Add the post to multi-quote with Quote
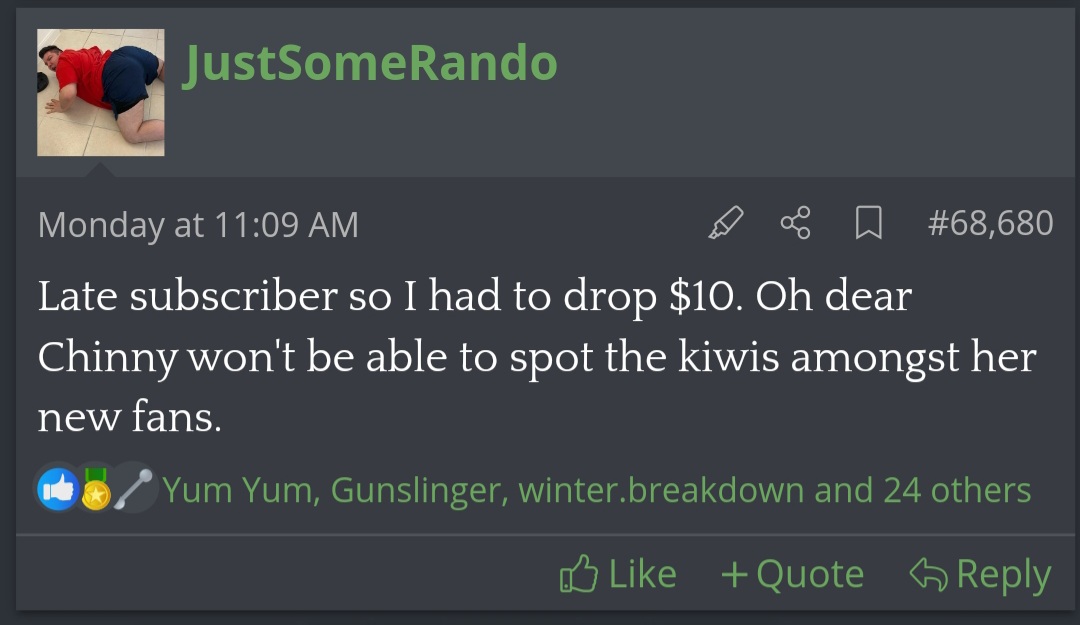 click(x=792, y=574)
